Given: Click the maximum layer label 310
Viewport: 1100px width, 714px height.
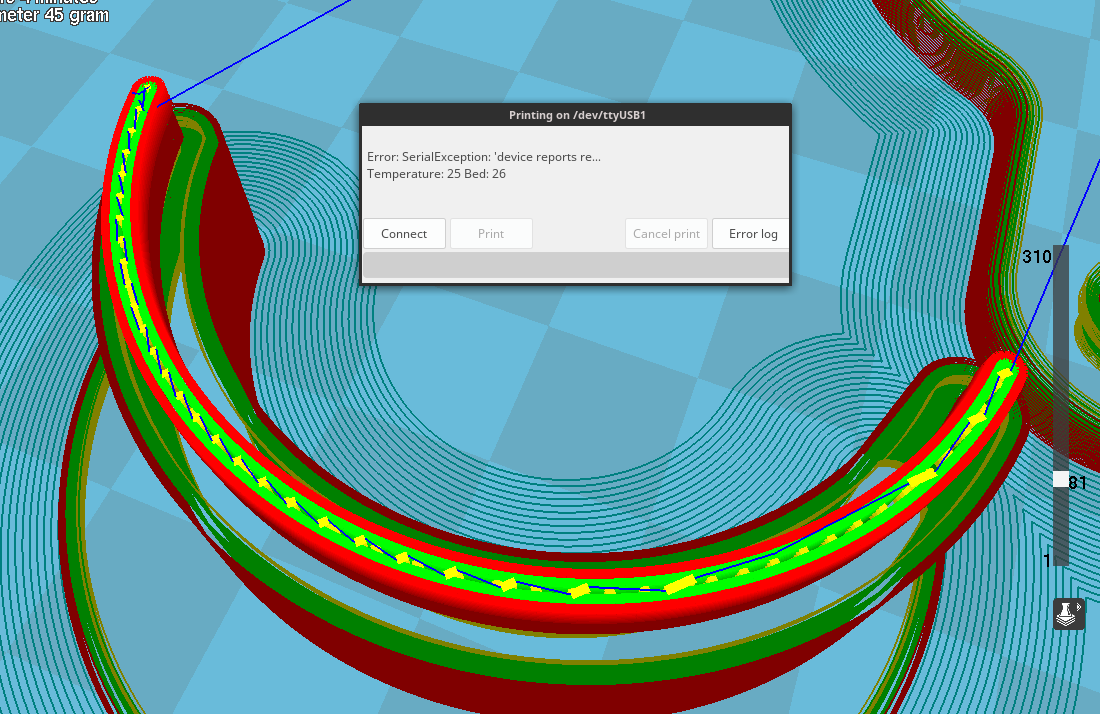Looking at the screenshot, I should click(x=1036, y=257).
